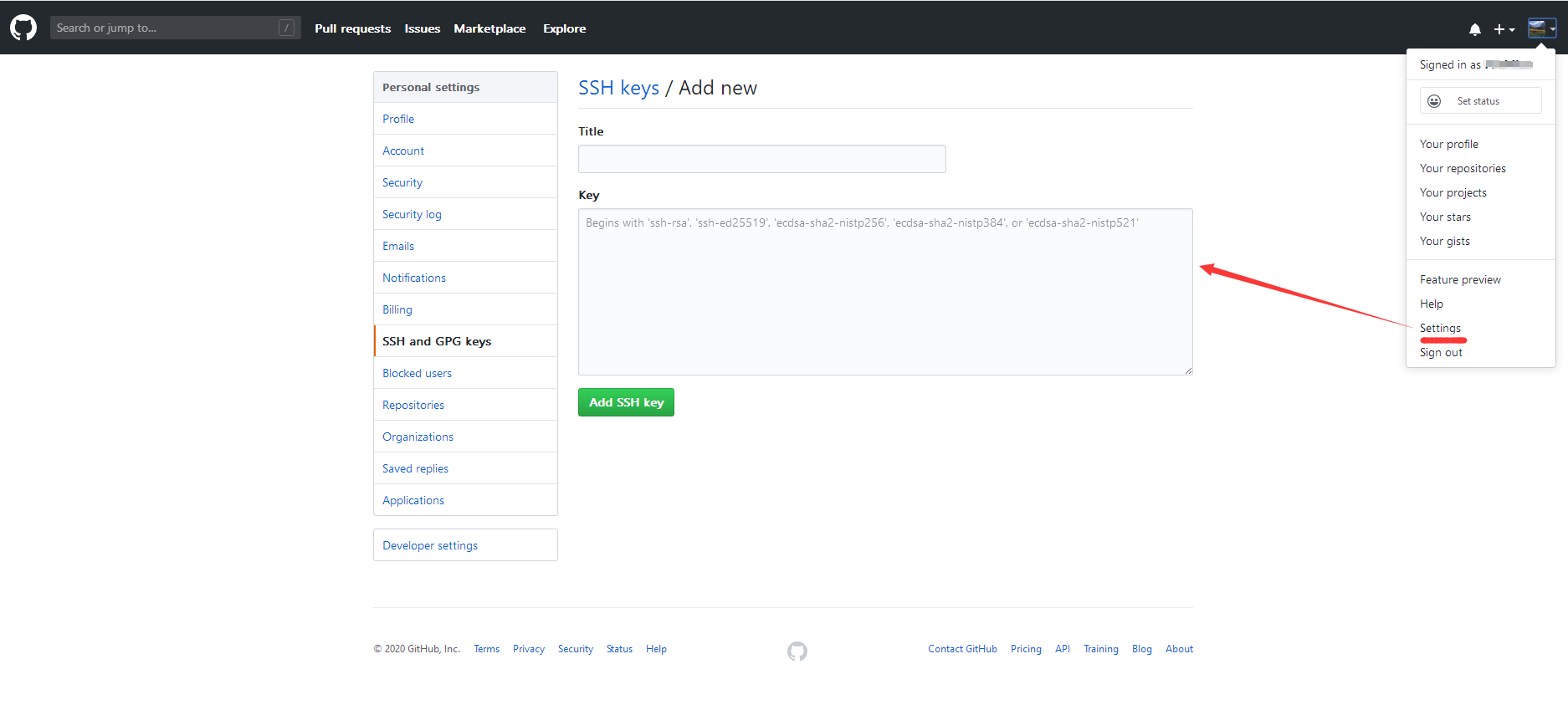
Task: Open Profile settings page
Action: [465, 119]
